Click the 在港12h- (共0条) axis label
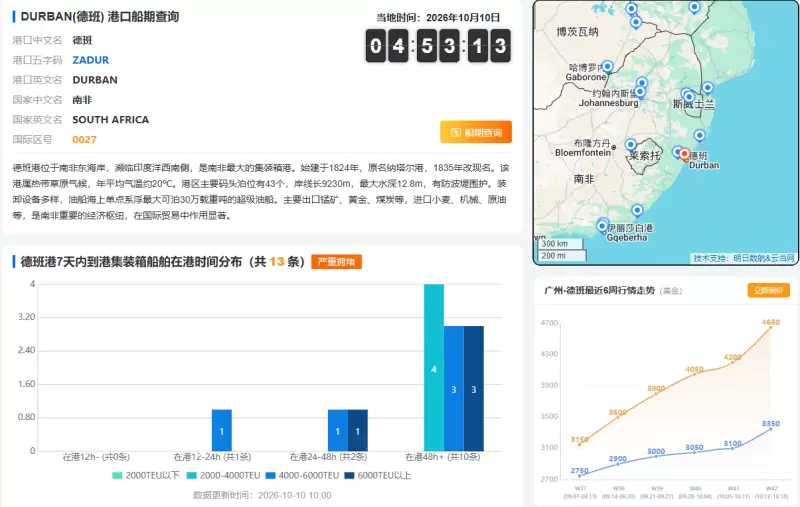Viewport: 800px width, 507px height. click(96, 457)
